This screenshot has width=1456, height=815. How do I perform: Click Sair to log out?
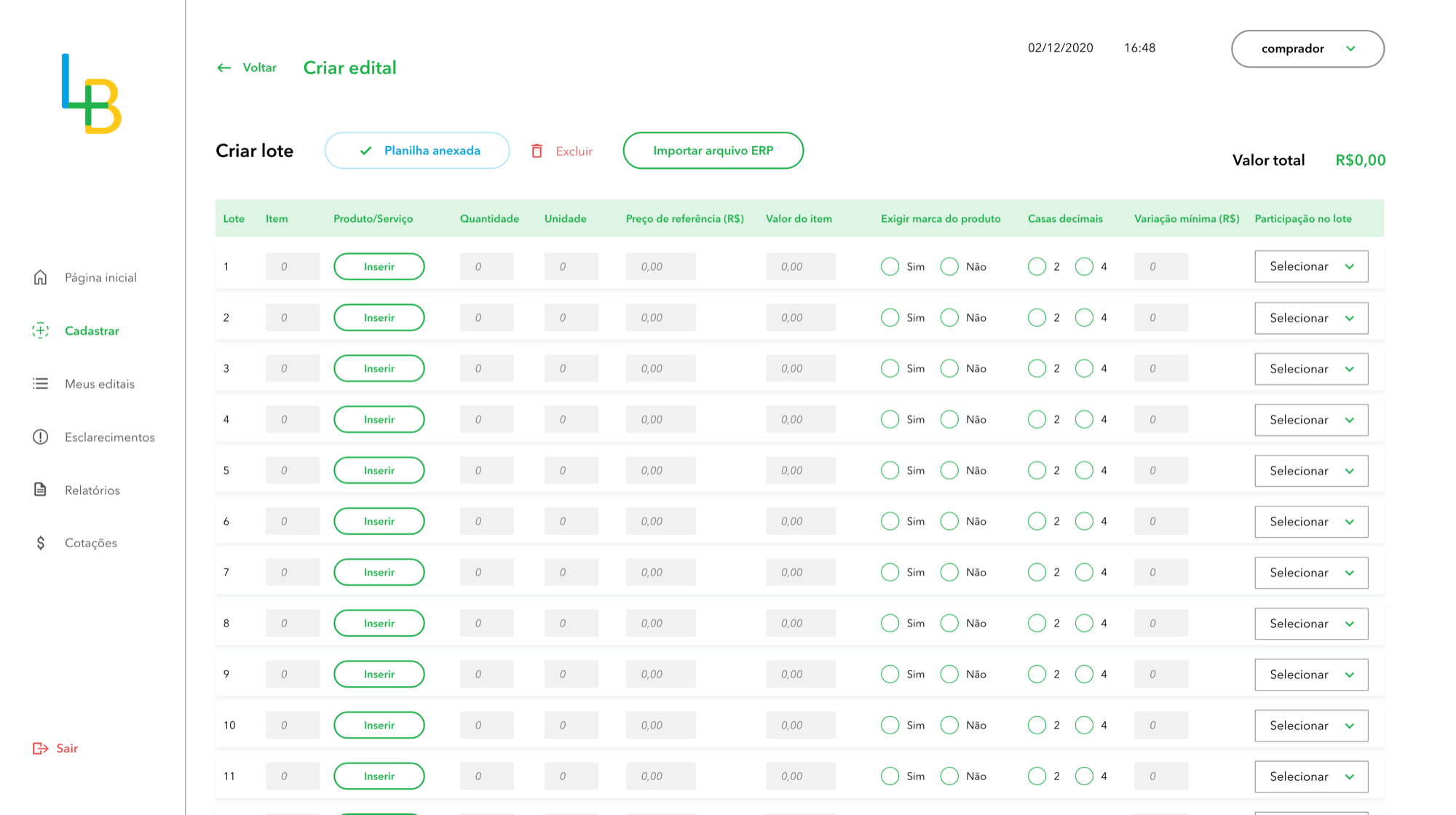(x=67, y=748)
